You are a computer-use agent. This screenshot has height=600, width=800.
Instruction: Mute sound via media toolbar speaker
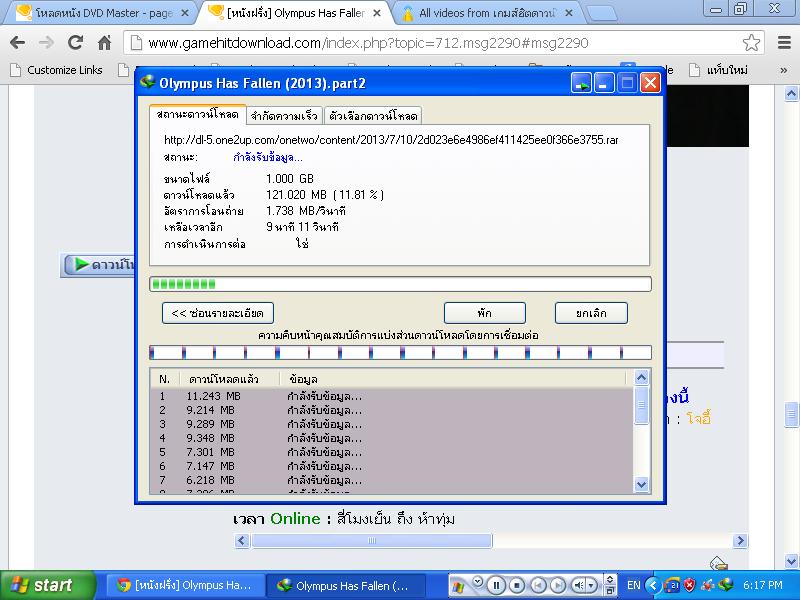(578, 586)
